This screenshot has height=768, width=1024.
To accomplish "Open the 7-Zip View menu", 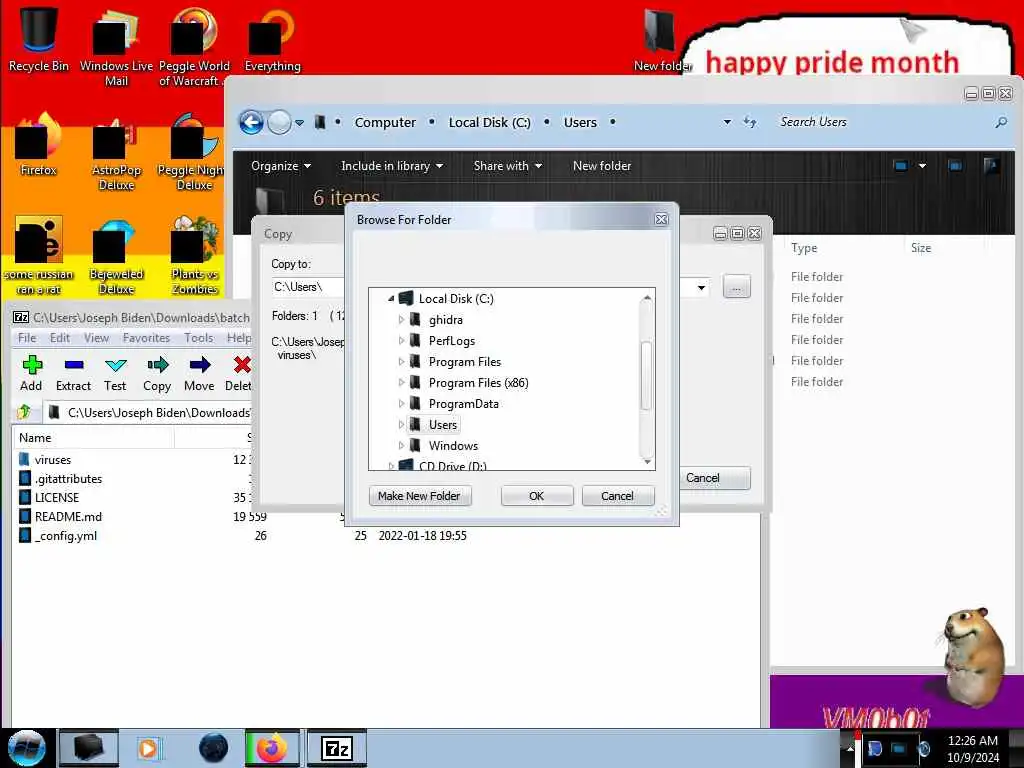I will click(x=96, y=338).
